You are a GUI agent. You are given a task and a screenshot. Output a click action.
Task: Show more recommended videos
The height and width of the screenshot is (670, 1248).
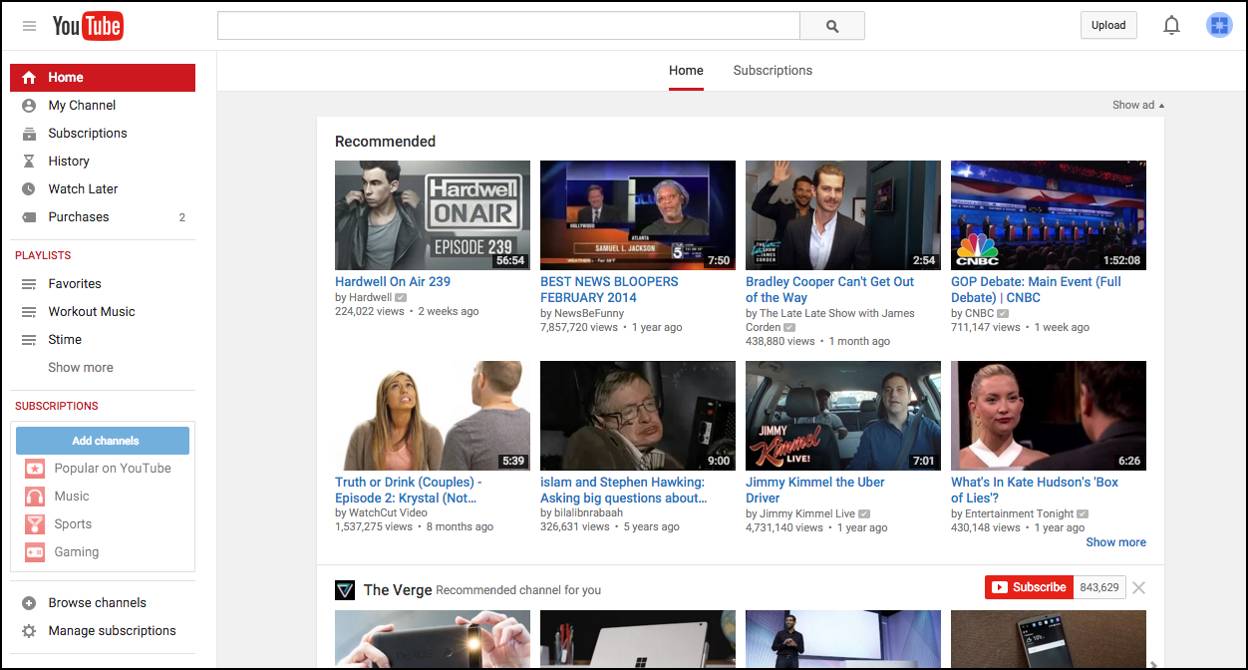coord(1115,542)
